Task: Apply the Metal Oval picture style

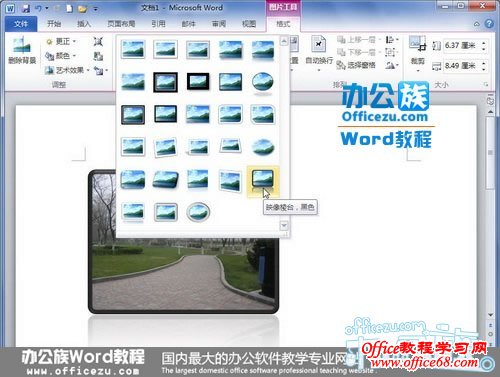Action: pyautogui.click(x=198, y=212)
